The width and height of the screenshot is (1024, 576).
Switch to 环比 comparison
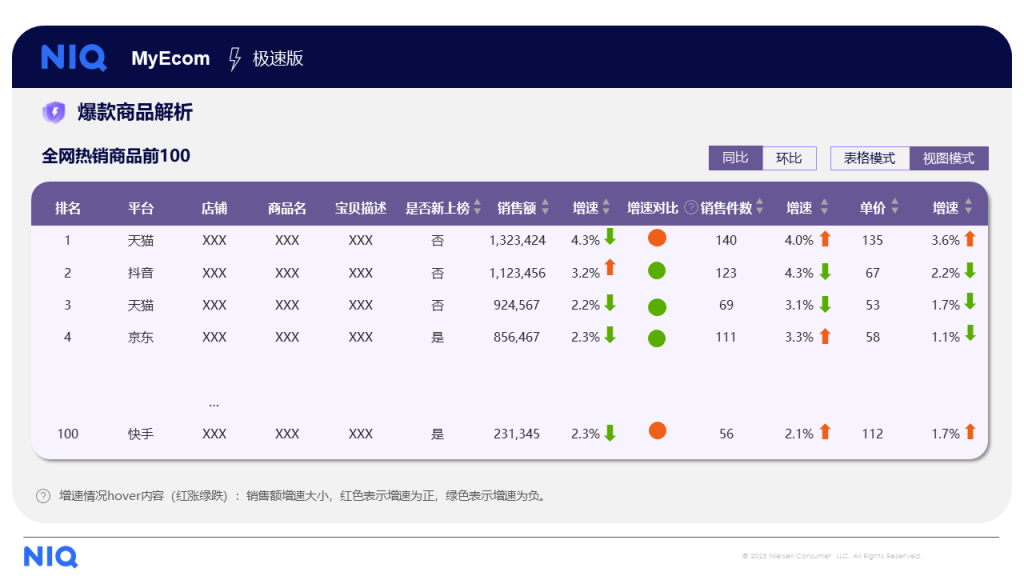789,158
